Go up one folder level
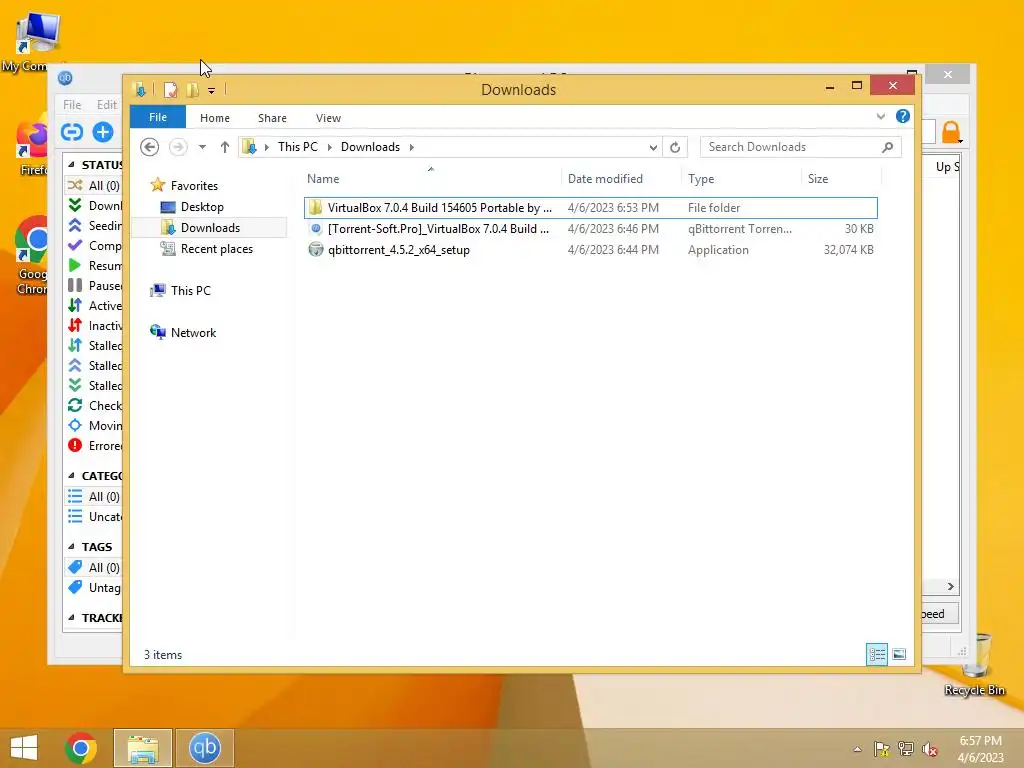Viewport: 1024px width, 768px height. (x=225, y=147)
